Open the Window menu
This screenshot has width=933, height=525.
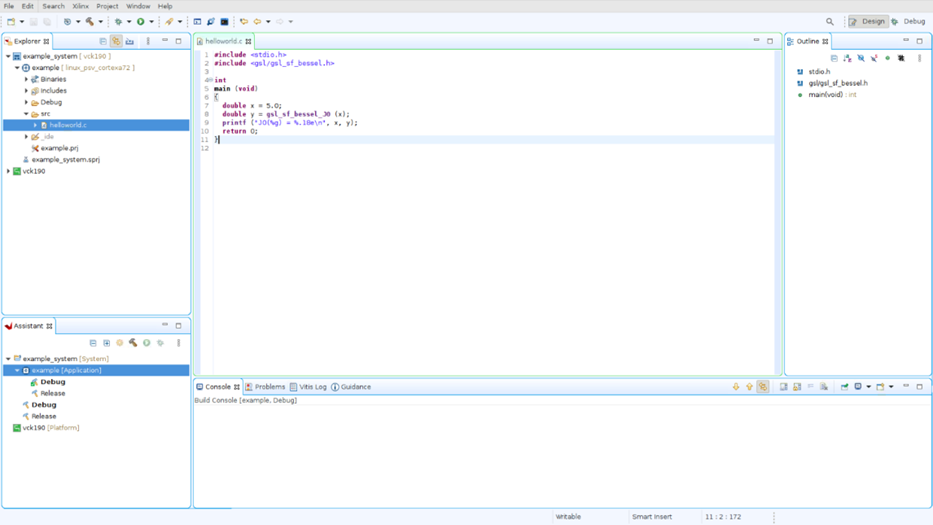point(138,6)
